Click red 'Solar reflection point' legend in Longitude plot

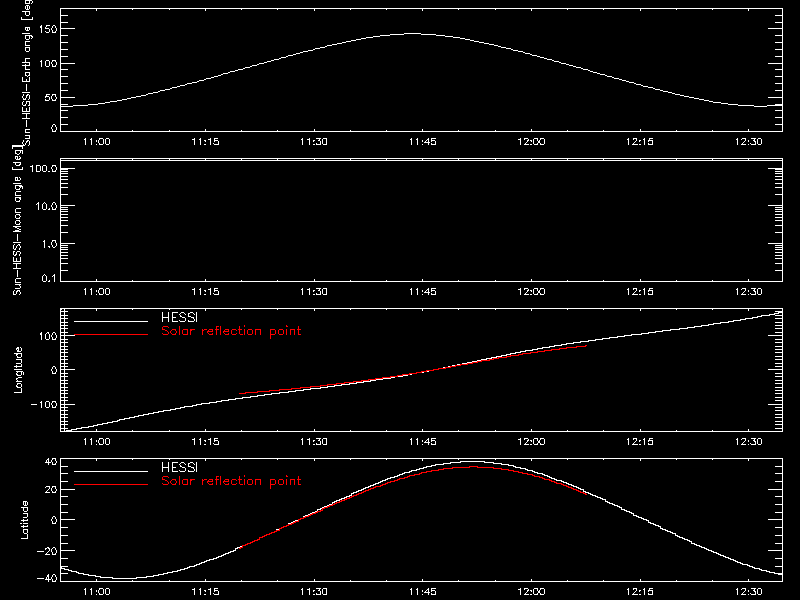[x=231, y=331]
